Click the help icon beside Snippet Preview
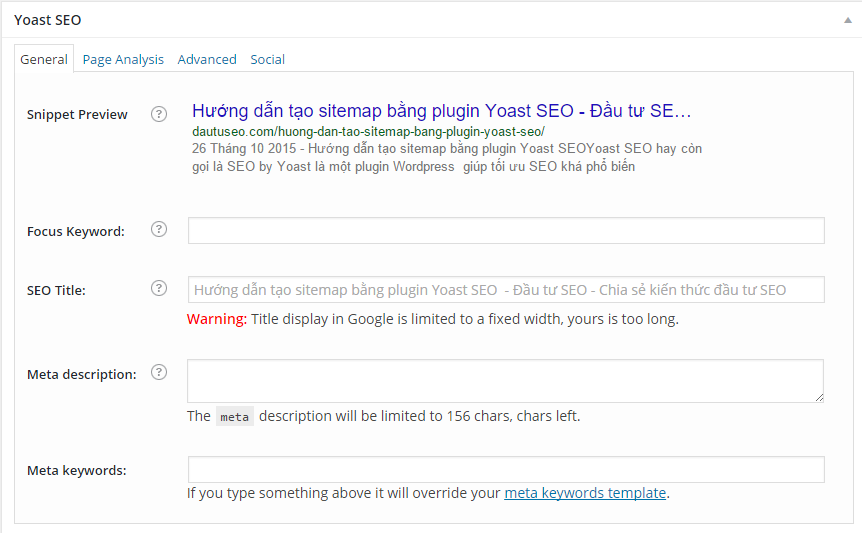862x533 pixels. pos(159,114)
